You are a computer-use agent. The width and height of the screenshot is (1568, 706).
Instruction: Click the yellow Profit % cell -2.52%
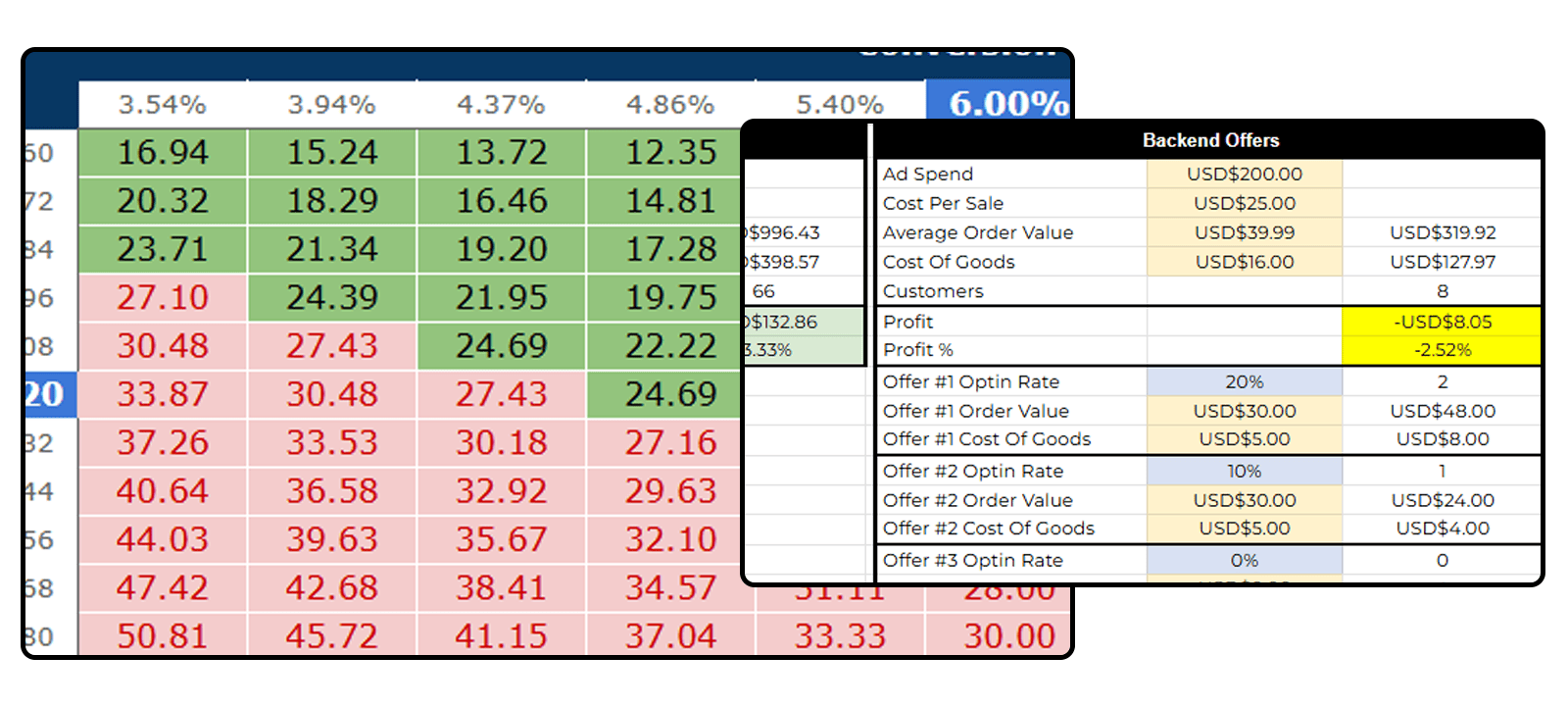[1442, 350]
